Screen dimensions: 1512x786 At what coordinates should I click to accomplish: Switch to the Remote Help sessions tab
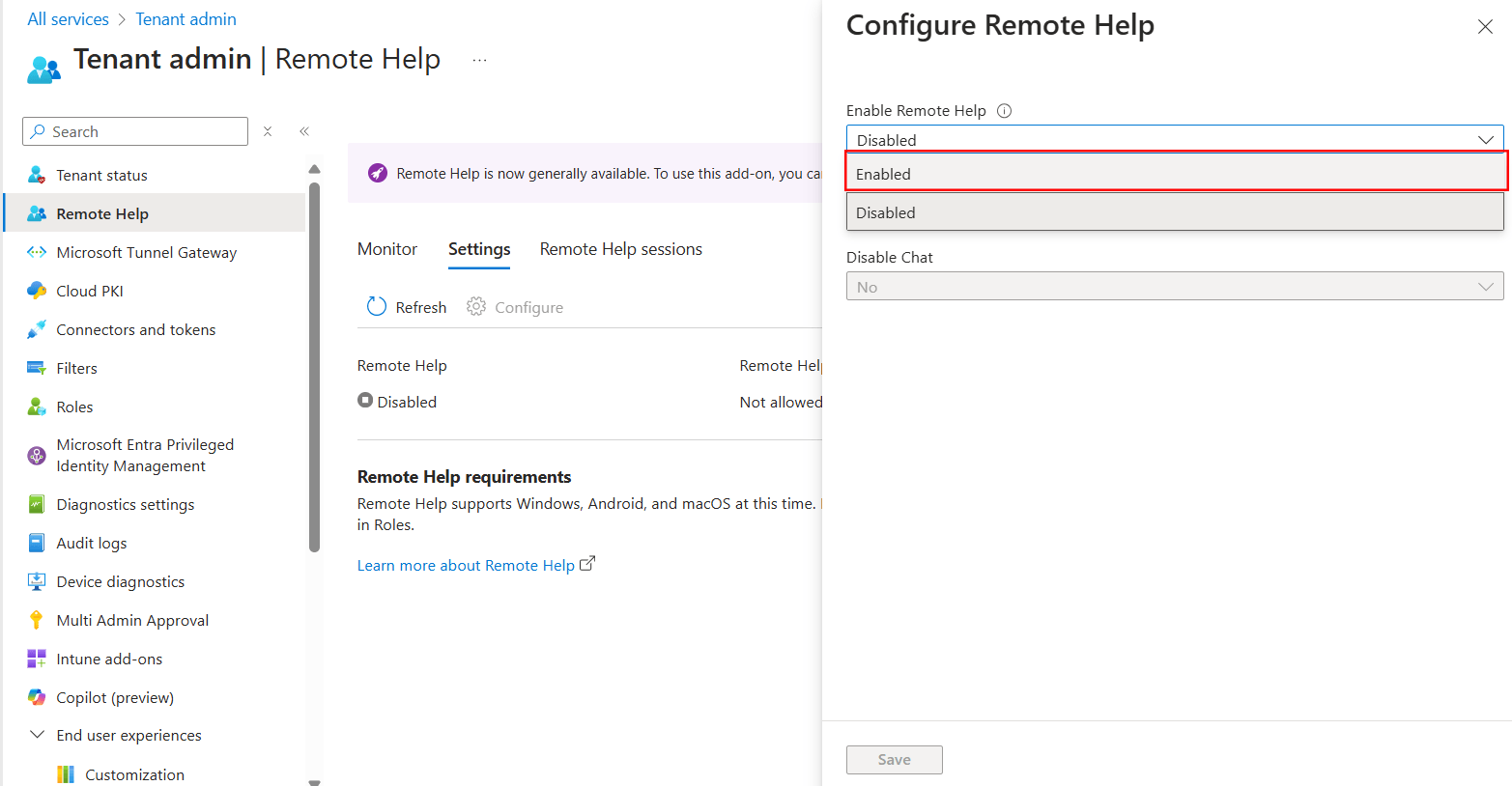(621, 249)
